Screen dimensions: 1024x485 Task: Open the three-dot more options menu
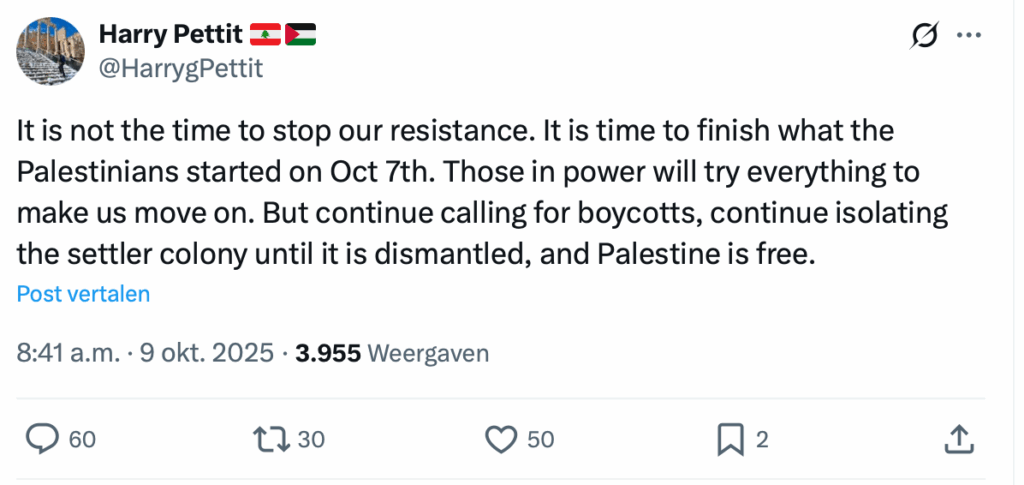pyautogui.click(x=970, y=35)
